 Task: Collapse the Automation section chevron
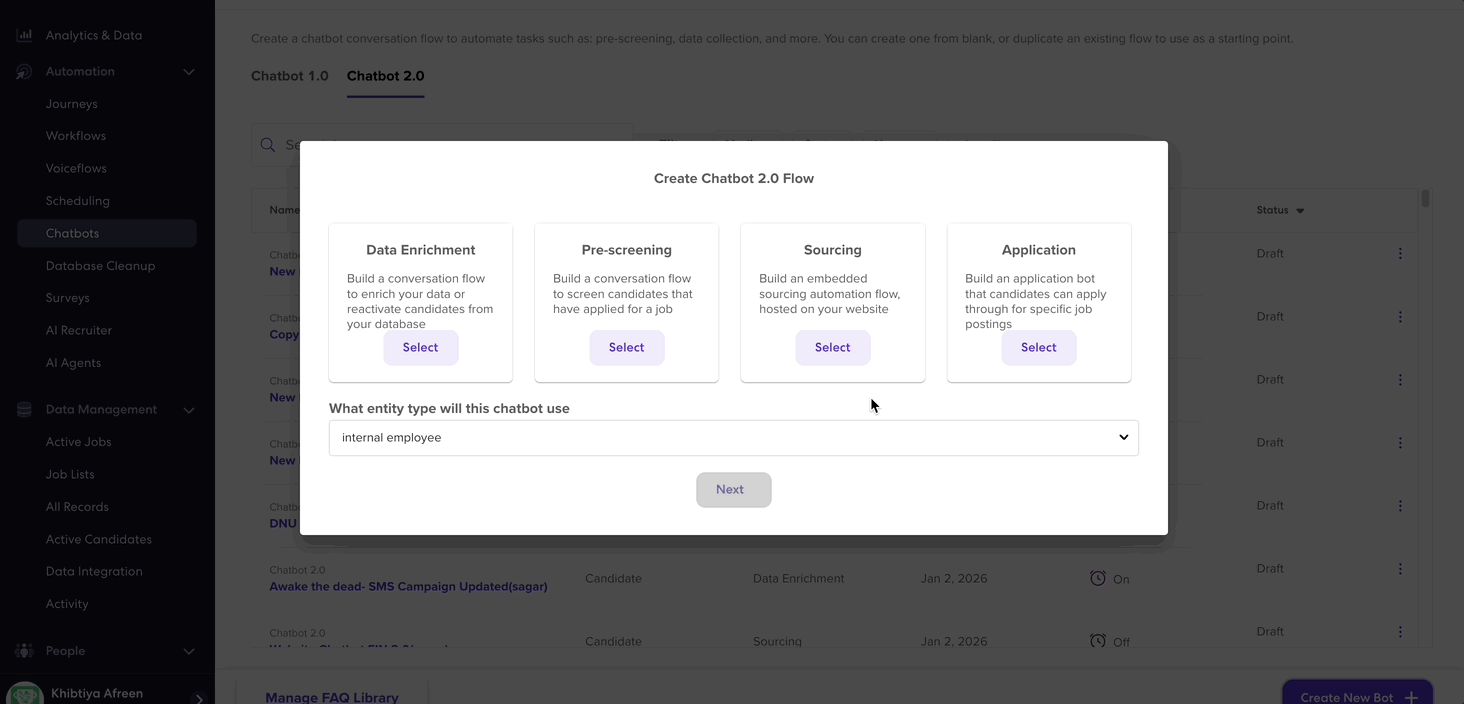189,72
